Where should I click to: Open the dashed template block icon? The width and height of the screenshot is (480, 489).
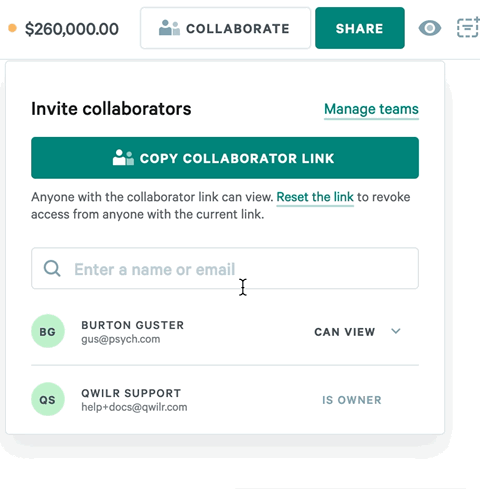468,28
